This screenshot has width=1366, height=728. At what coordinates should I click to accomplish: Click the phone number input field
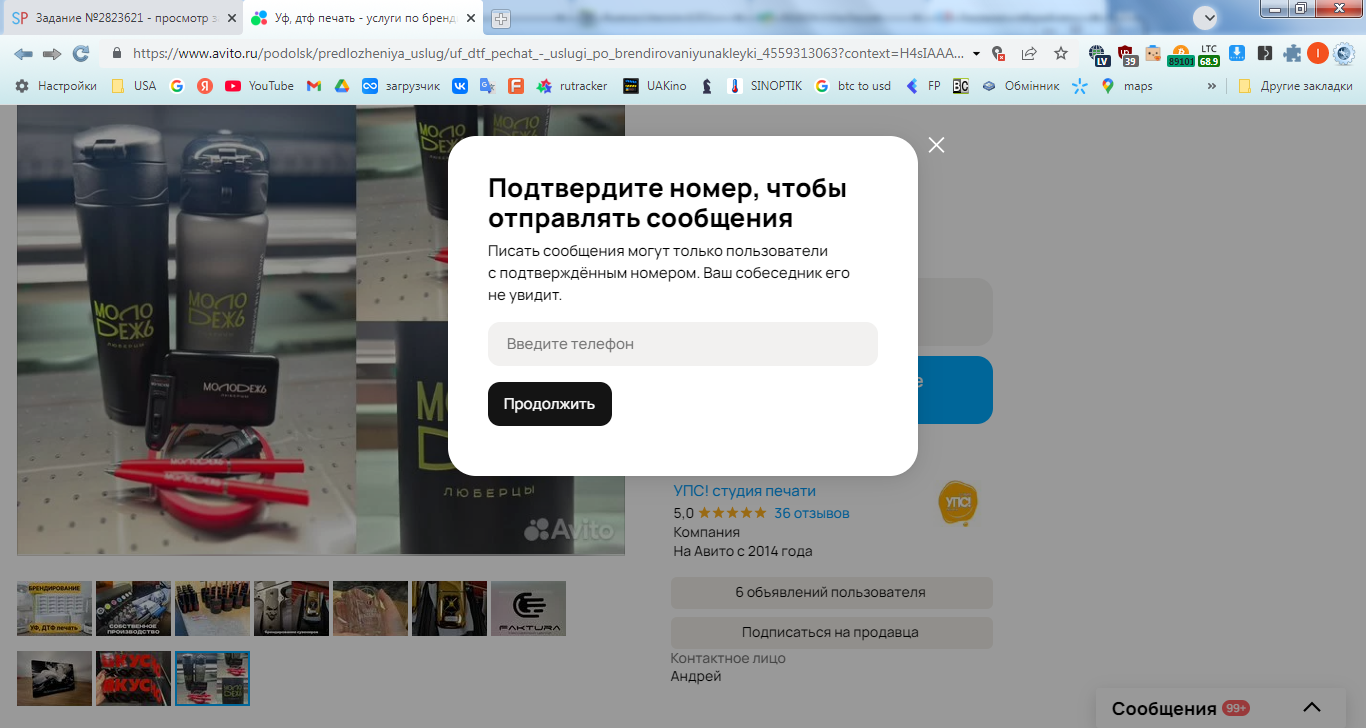coord(683,344)
